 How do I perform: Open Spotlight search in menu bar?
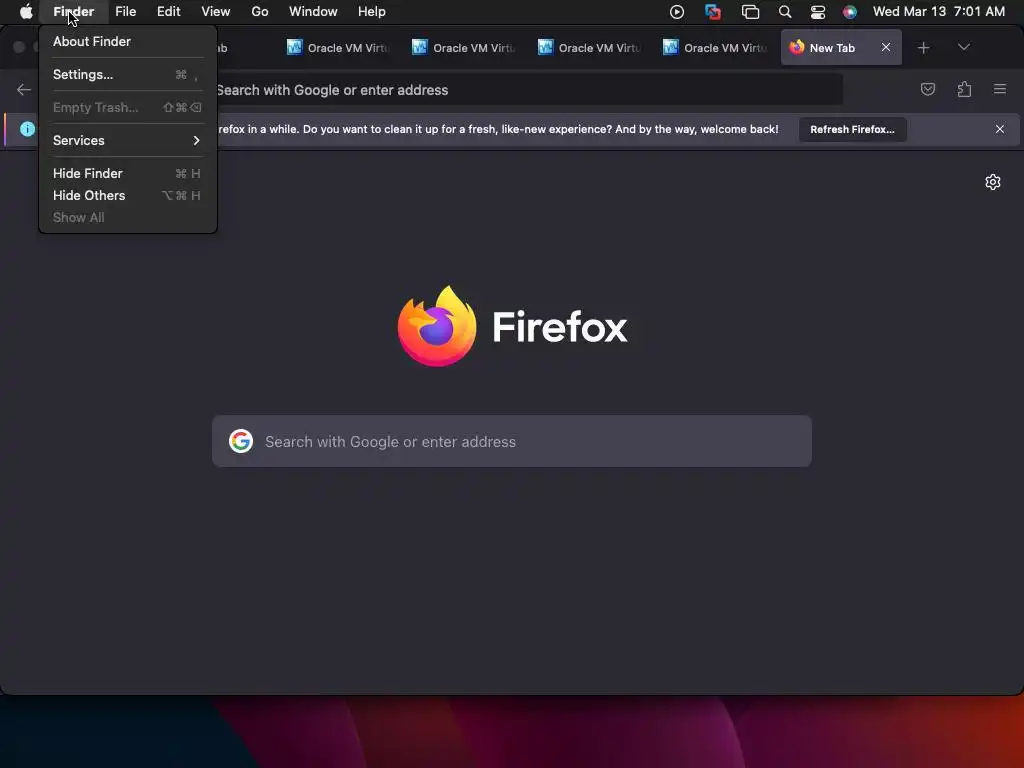785,12
